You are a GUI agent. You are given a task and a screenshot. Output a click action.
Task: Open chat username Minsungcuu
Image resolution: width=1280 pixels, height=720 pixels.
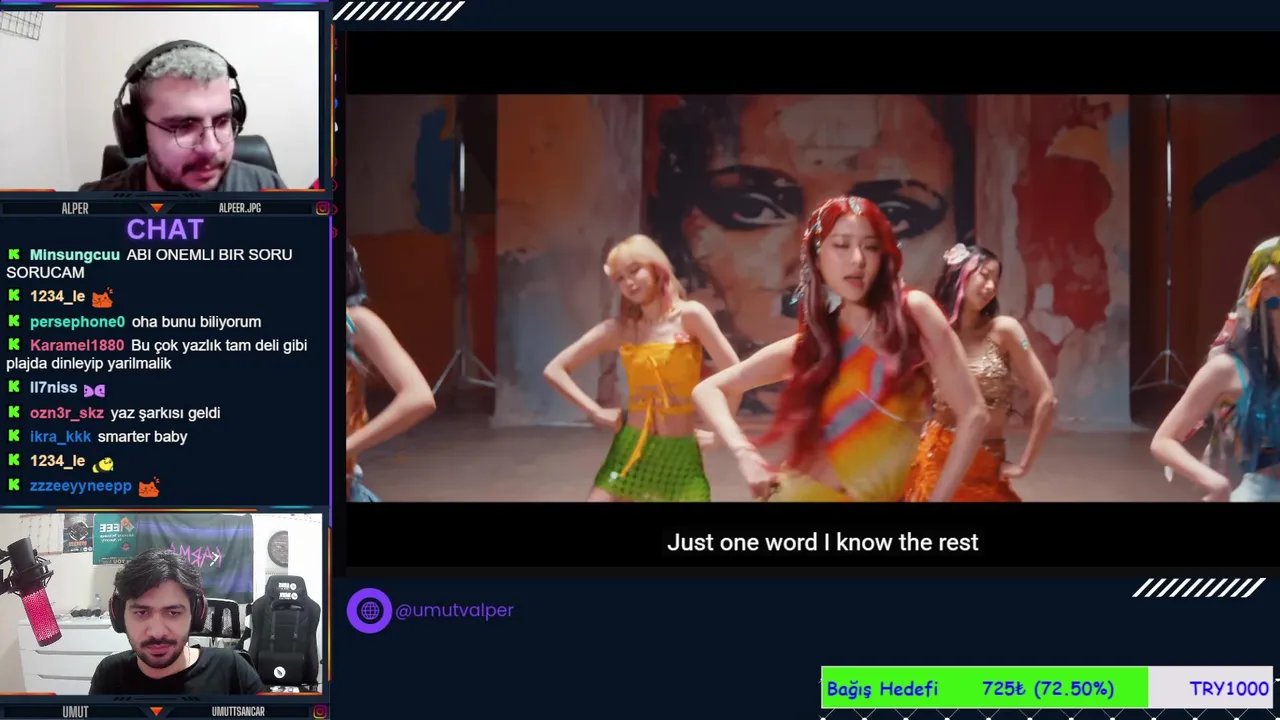75,255
